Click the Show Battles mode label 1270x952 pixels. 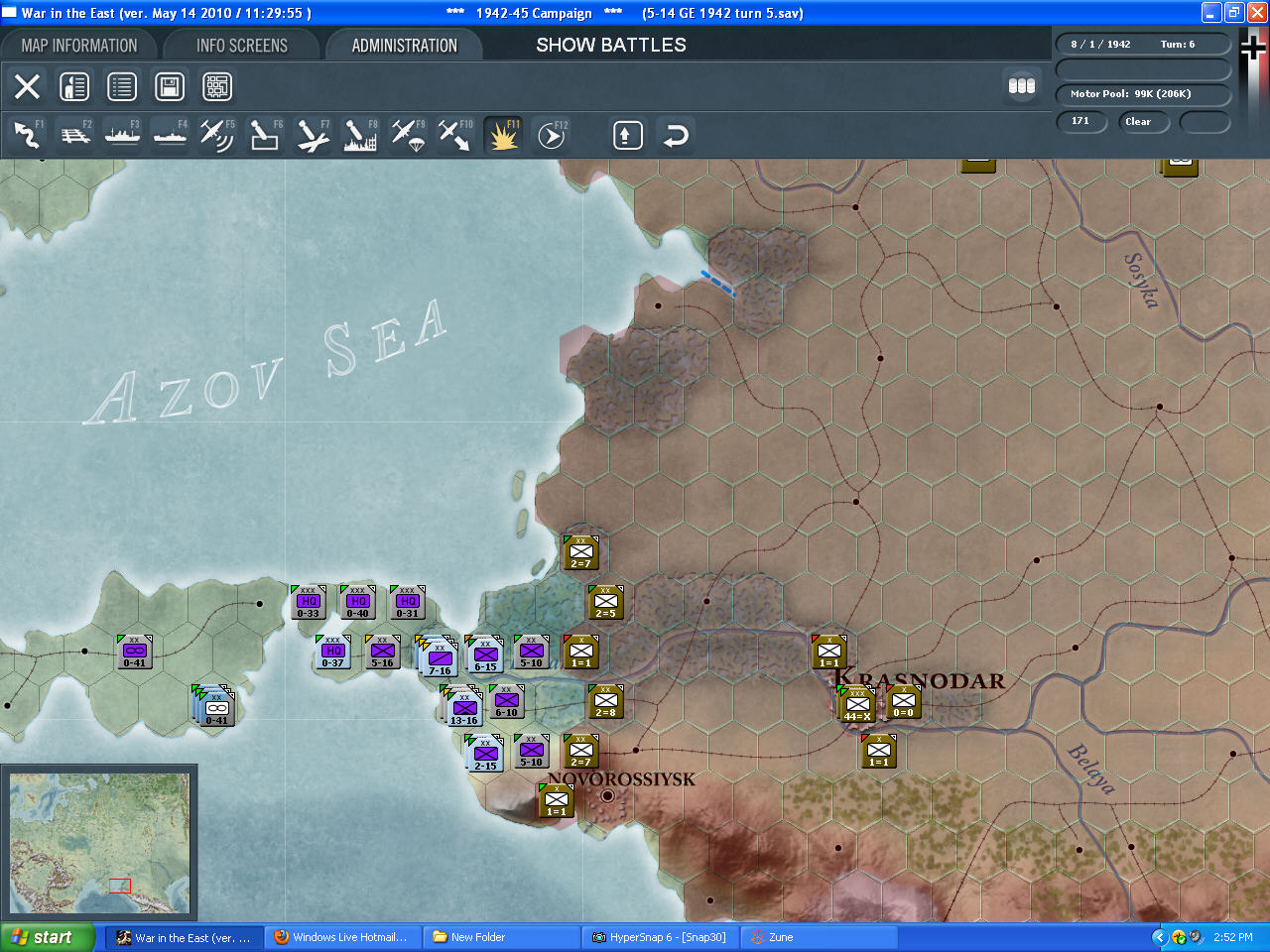point(611,46)
